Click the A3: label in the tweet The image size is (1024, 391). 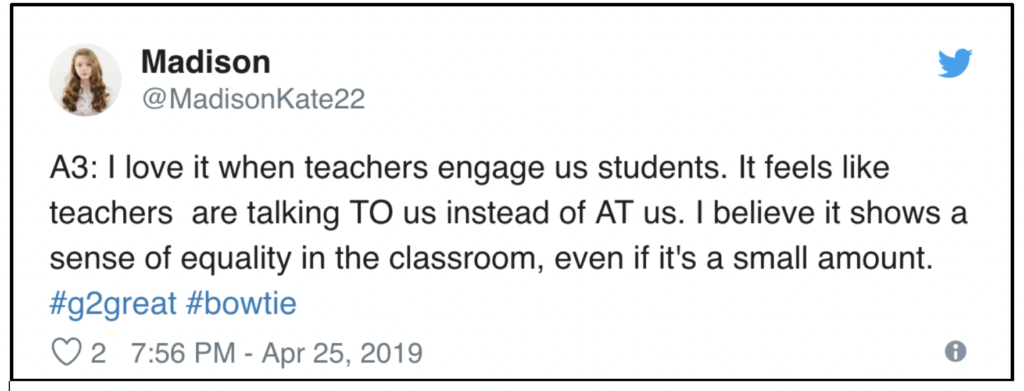pos(74,169)
